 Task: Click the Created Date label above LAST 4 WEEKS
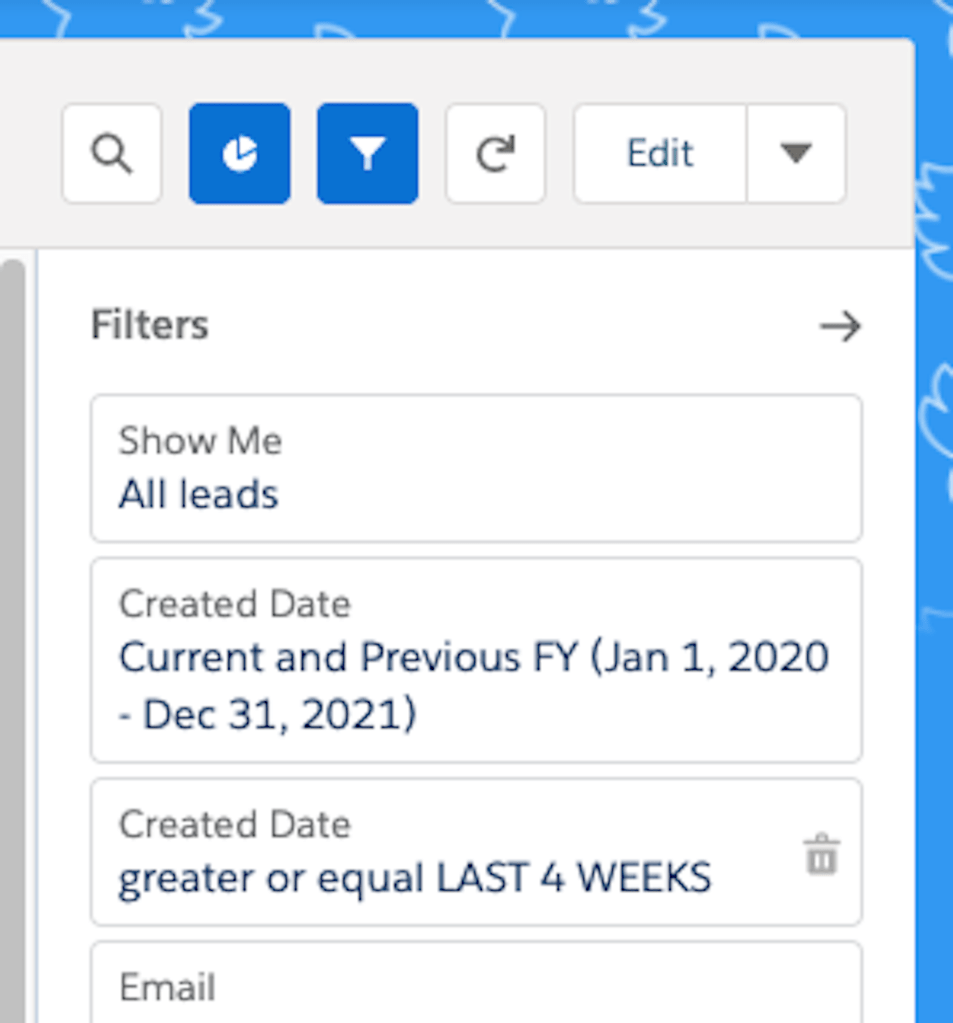(234, 825)
